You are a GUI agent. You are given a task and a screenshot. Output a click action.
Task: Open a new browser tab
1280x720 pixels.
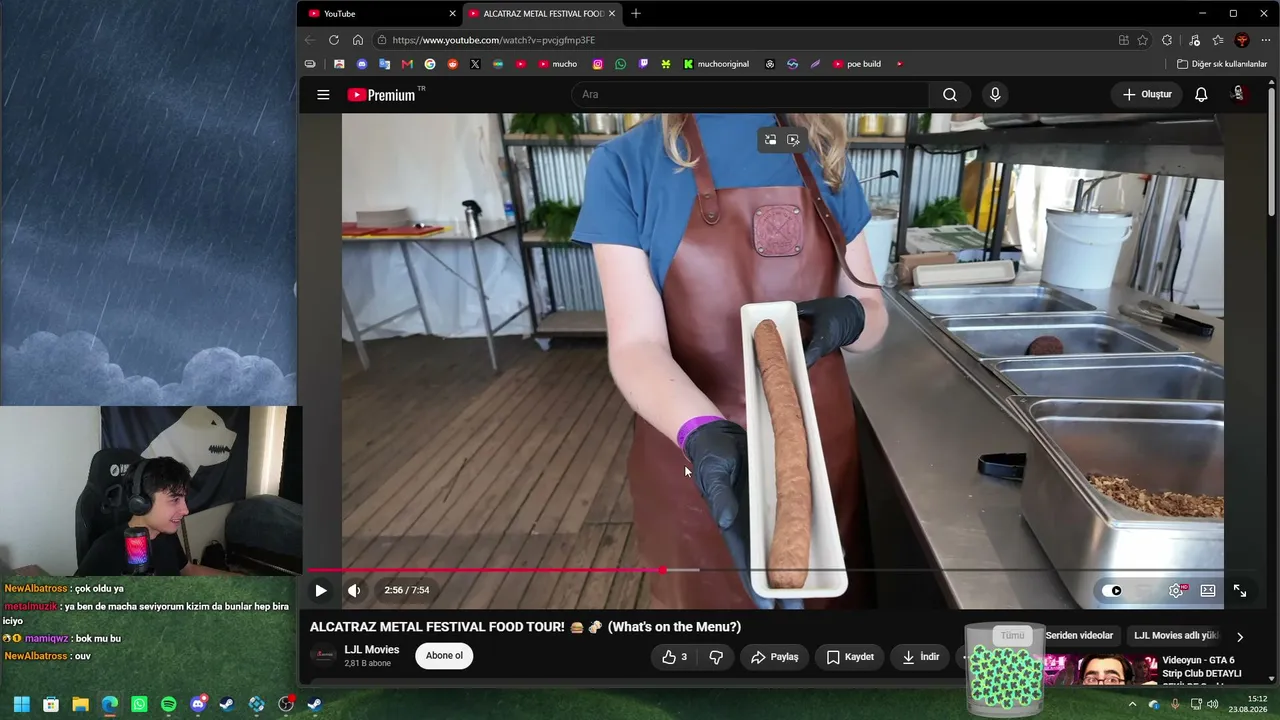coord(636,14)
